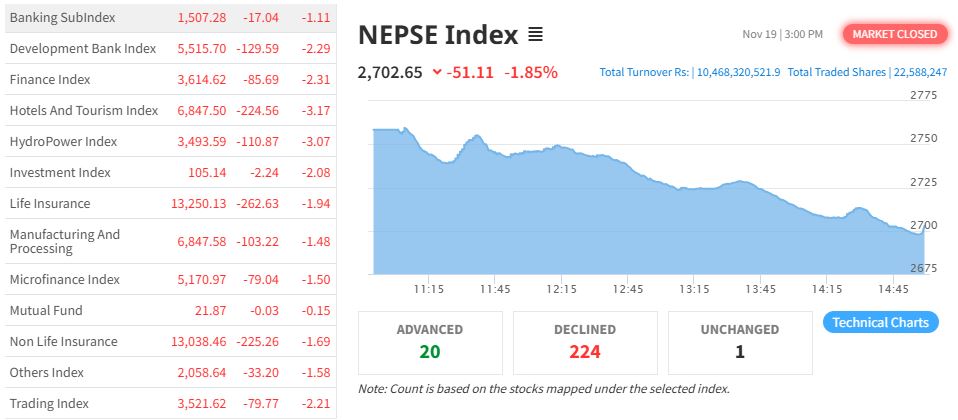This screenshot has width=958, height=420.
Task: Click the Advanced stocks count box
Action: tap(430, 341)
